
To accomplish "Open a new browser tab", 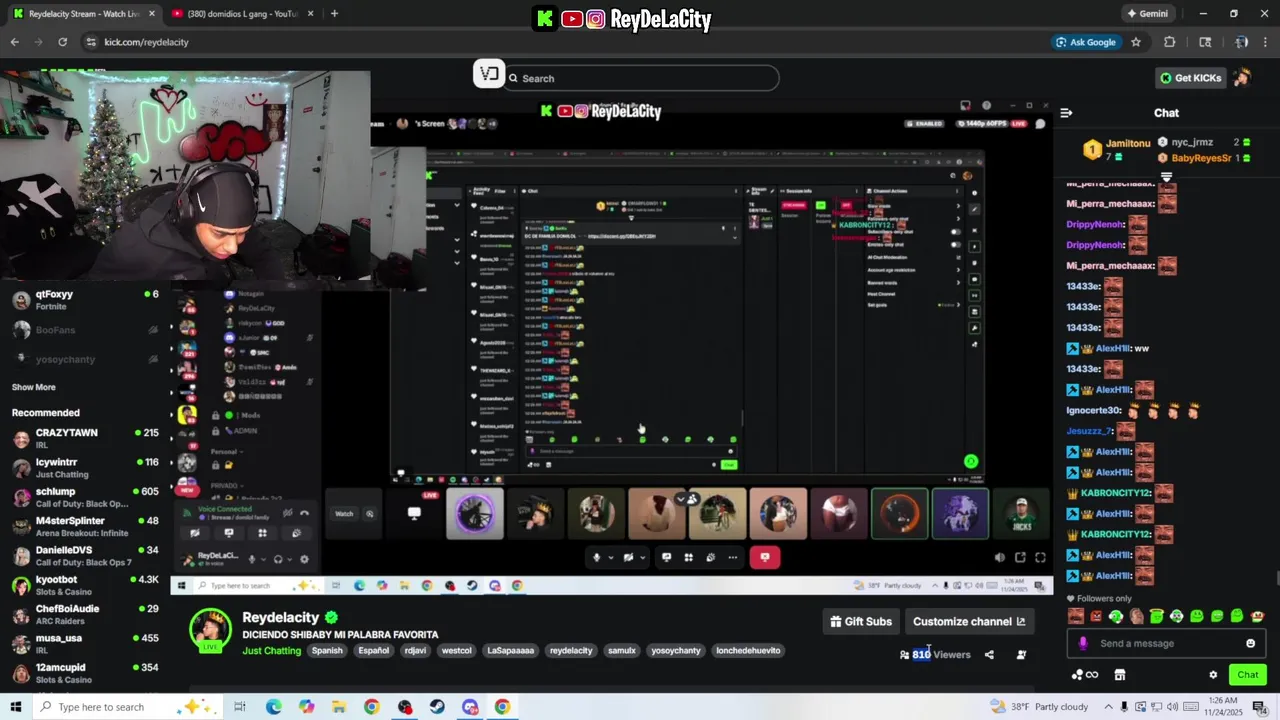I will [x=334, y=14].
